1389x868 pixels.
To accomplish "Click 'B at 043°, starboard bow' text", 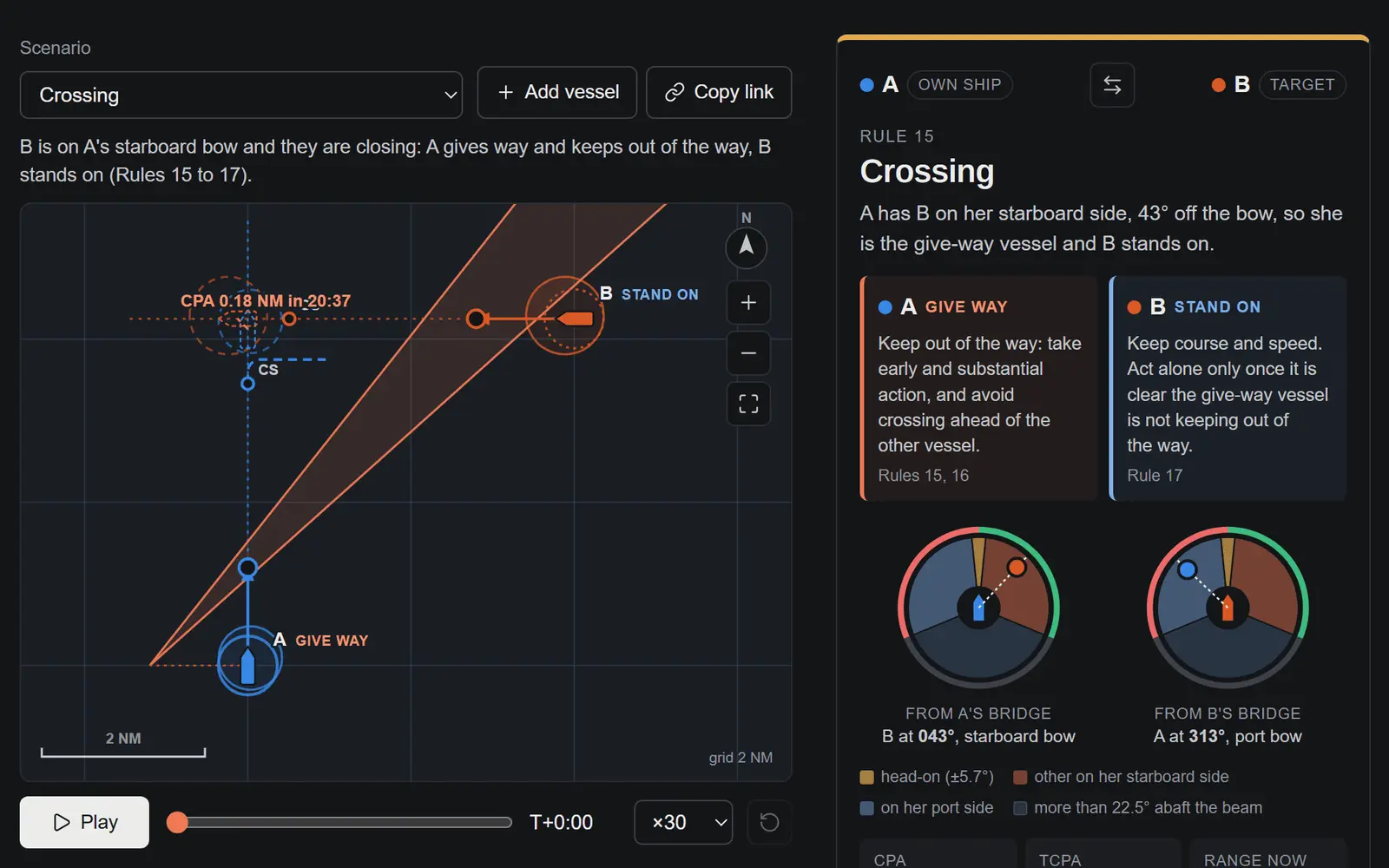I will click(x=978, y=737).
